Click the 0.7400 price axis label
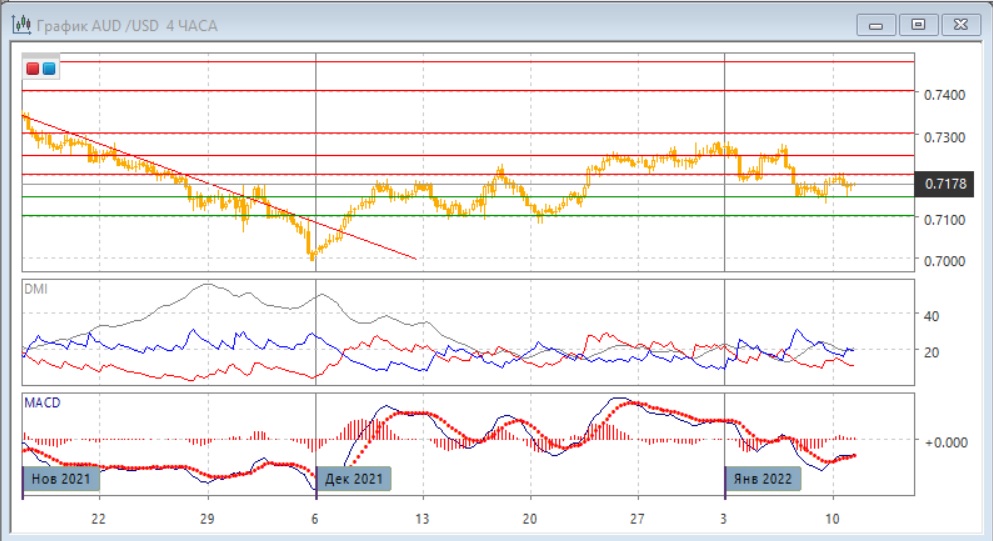The height and width of the screenshot is (541, 993). coord(944,95)
